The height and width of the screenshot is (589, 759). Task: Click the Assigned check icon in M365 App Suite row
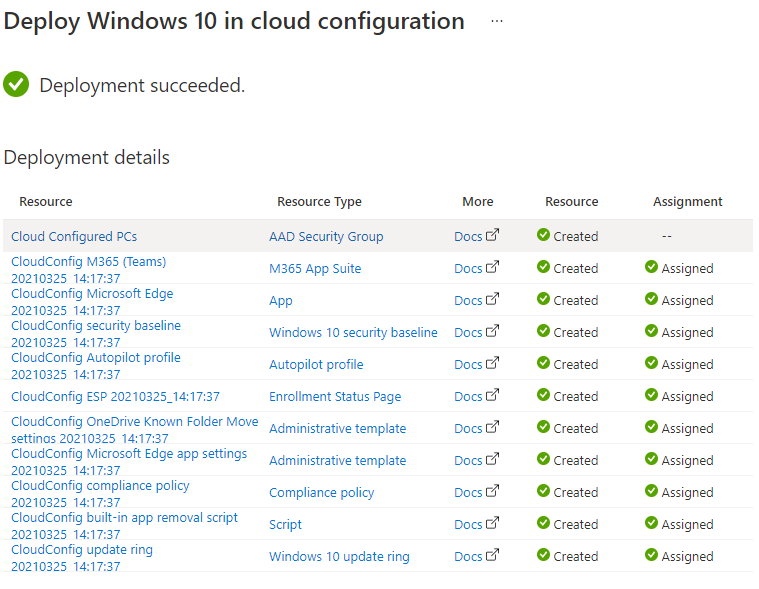[651, 266]
